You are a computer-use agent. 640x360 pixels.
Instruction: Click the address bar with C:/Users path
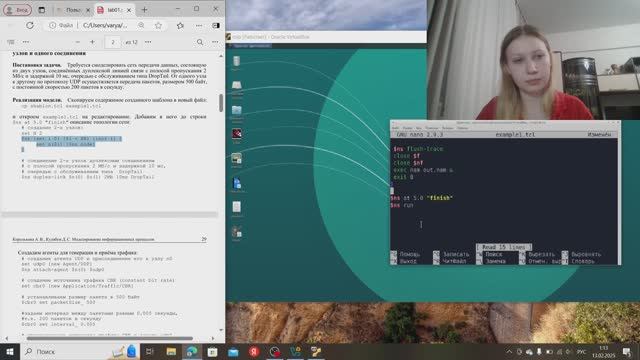point(105,25)
